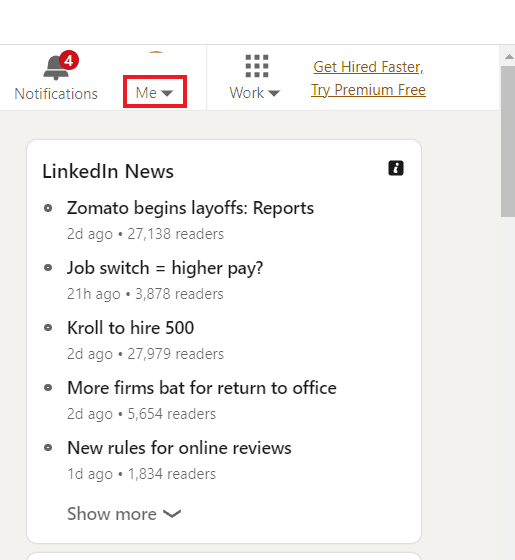515x560 pixels.
Task: Read Job switch = higher pay? article
Action: click(165, 268)
